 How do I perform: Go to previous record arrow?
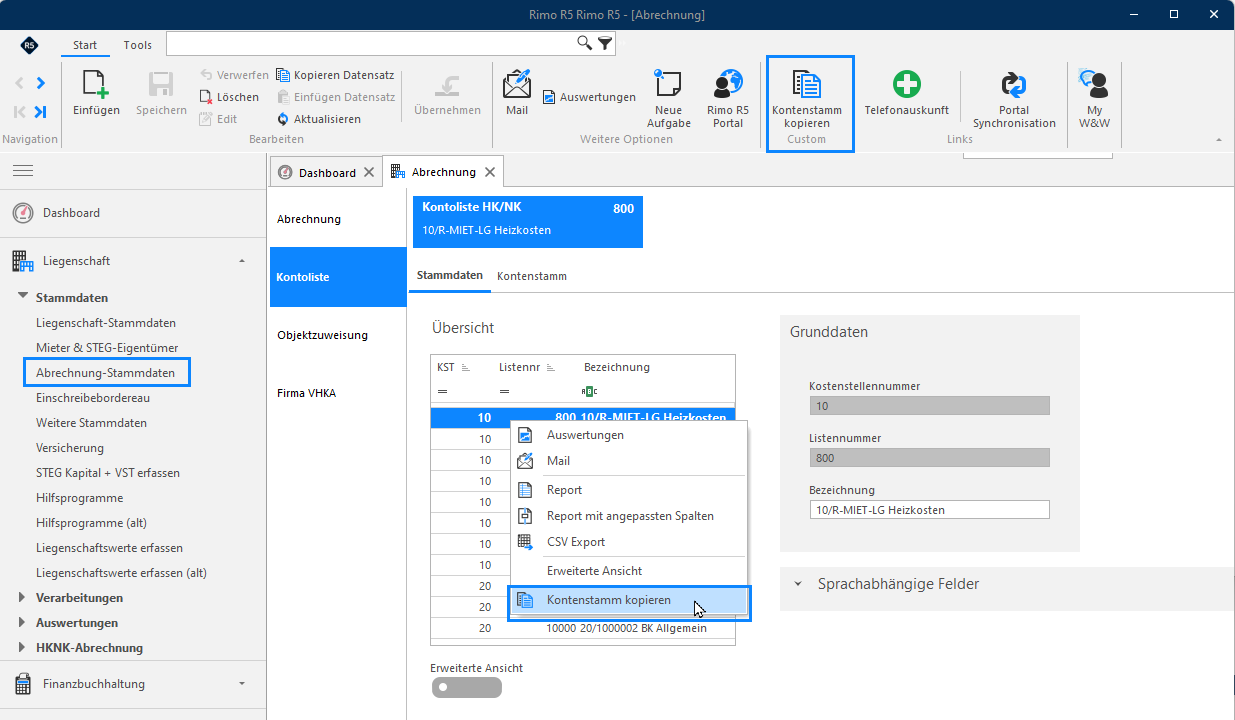pos(19,83)
